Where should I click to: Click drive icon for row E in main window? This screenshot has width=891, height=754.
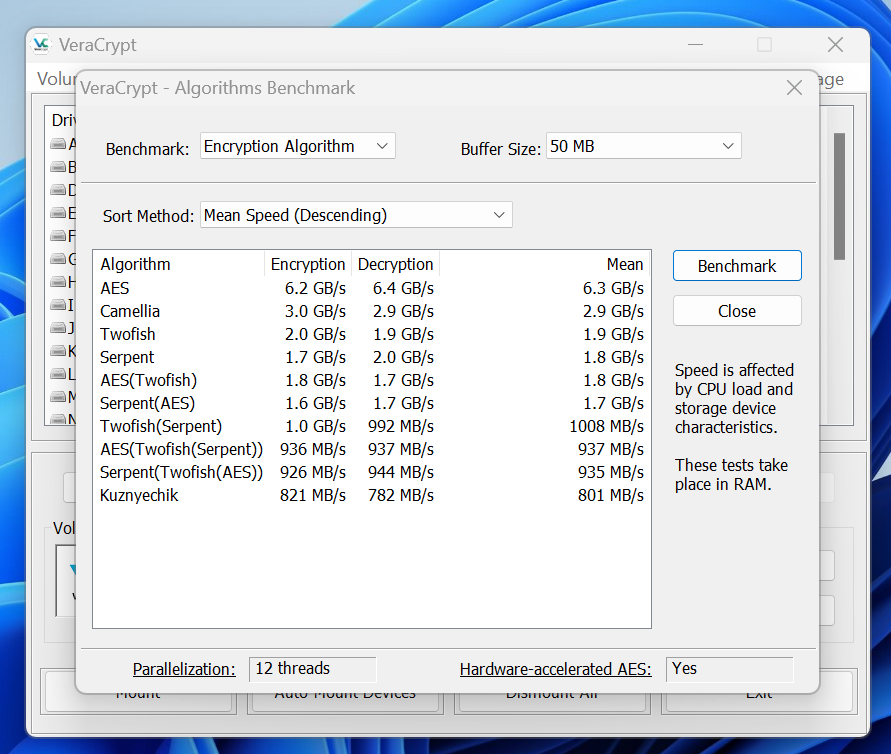tap(58, 213)
